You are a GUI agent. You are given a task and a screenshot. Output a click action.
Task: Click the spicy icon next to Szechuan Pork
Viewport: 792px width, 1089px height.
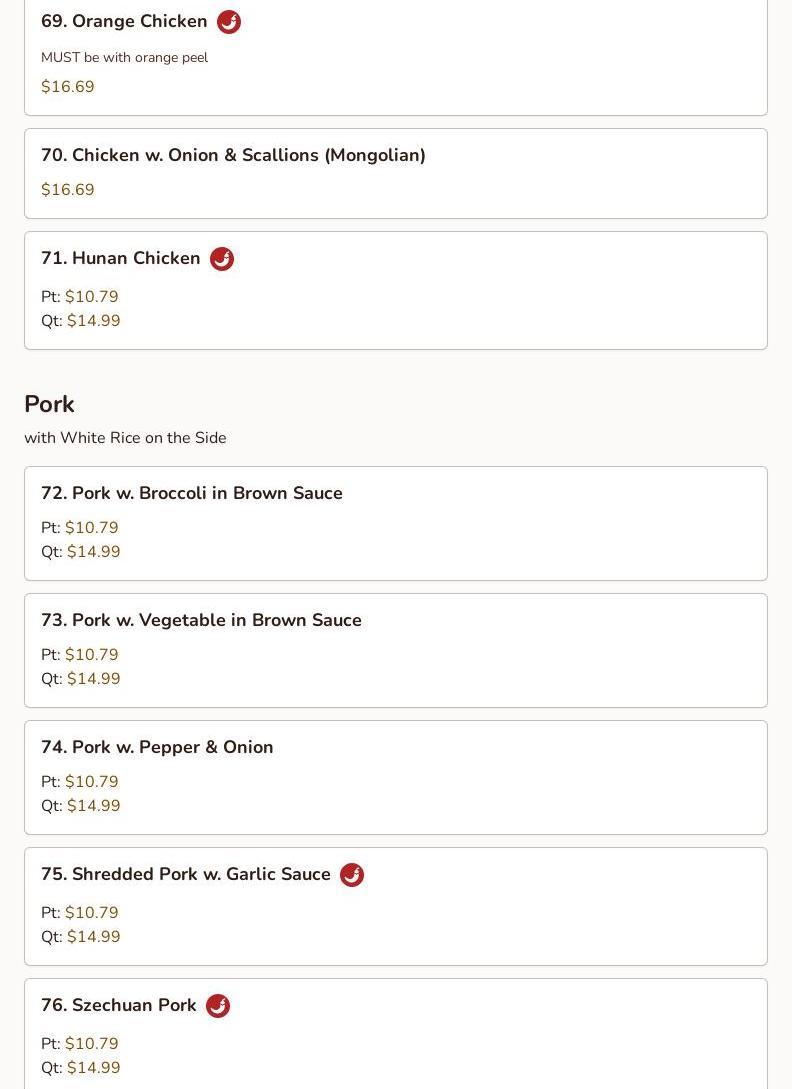(x=218, y=1006)
